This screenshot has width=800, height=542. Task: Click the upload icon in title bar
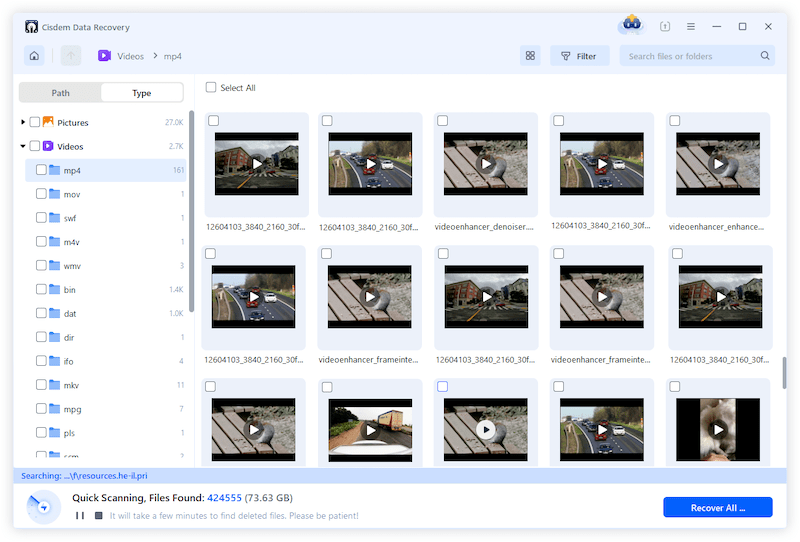666,26
